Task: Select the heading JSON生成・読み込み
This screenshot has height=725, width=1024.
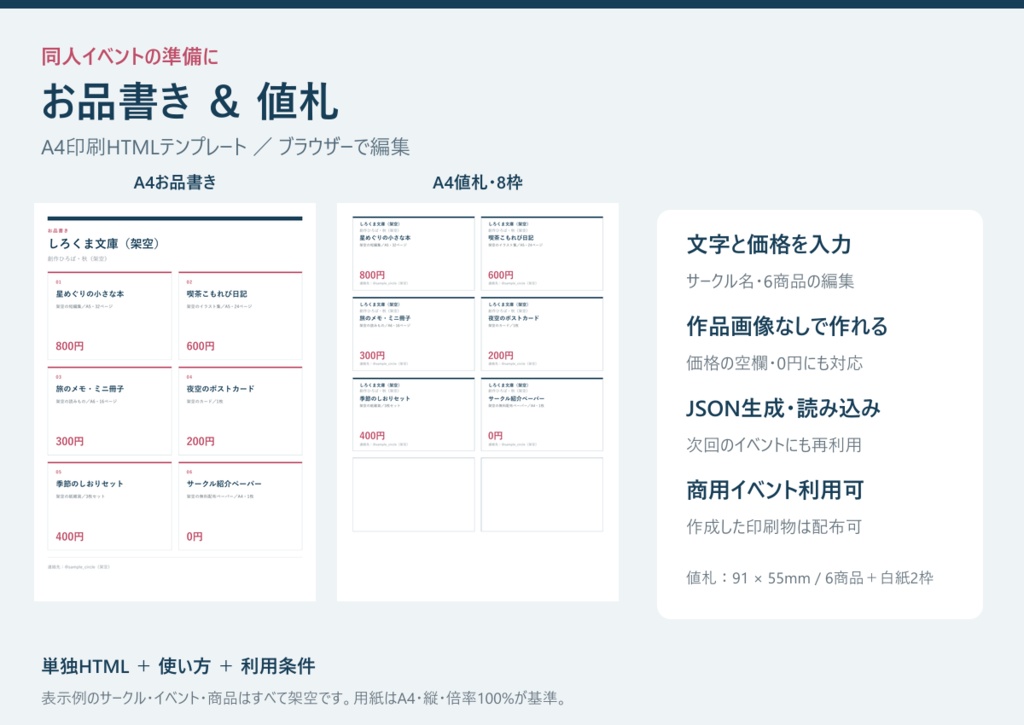Action: pos(783,408)
